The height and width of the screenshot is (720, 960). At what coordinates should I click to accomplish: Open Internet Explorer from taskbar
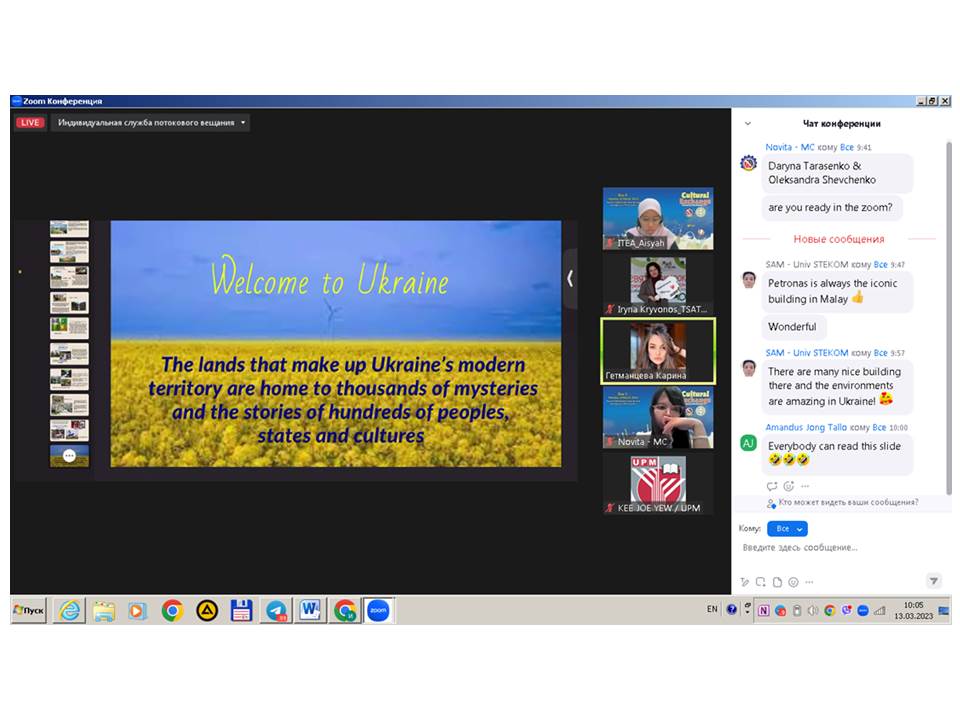tap(69, 610)
